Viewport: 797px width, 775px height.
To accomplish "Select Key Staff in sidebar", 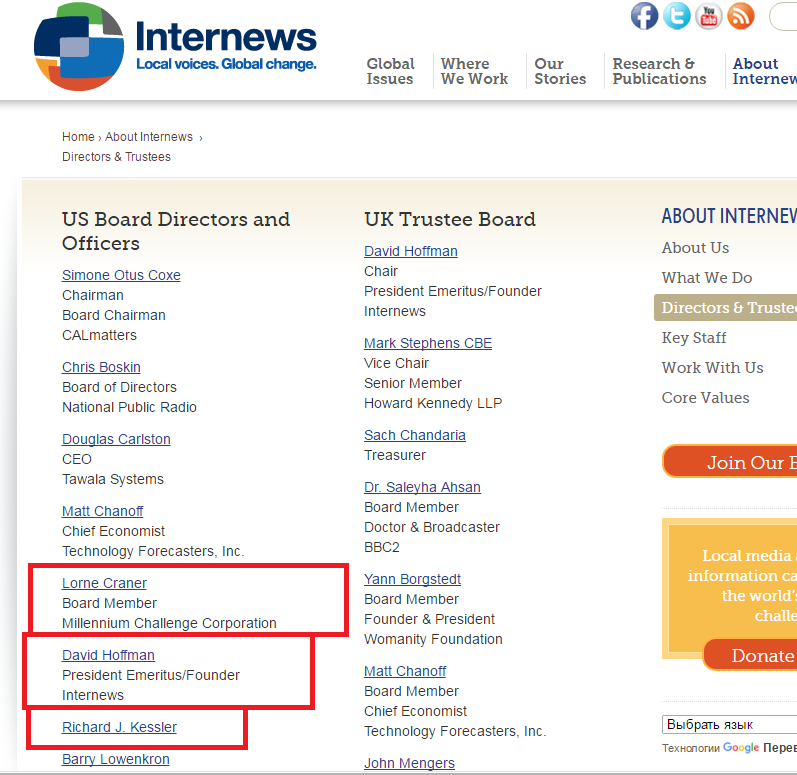I will (694, 338).
